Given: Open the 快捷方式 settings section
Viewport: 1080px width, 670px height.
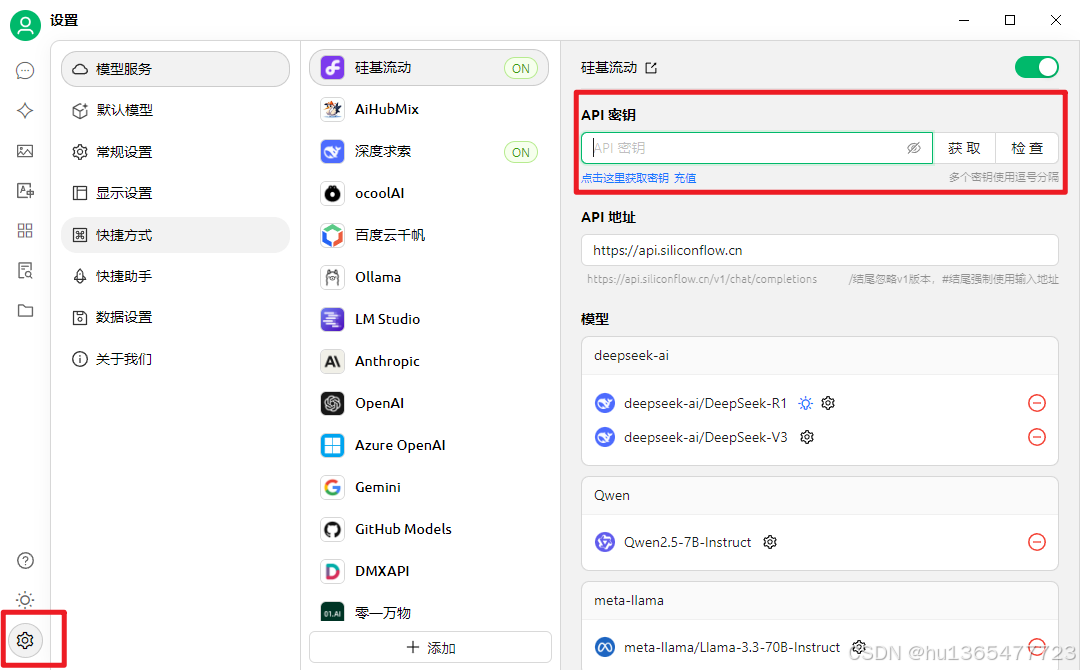Looking at the screenshot, I should (176, 235).
